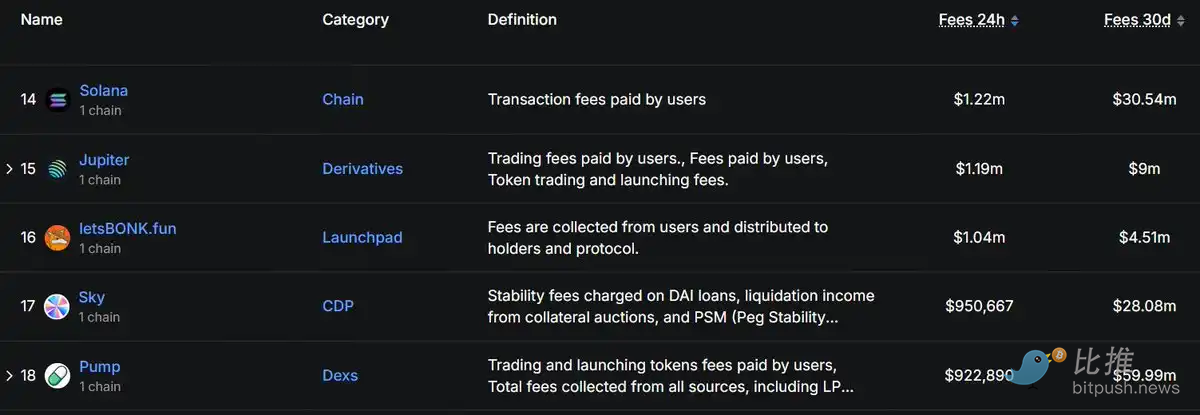Screen dimensions: 1200x415
Task: Open the Derivatives category link
Action: [x=363, y=168]
